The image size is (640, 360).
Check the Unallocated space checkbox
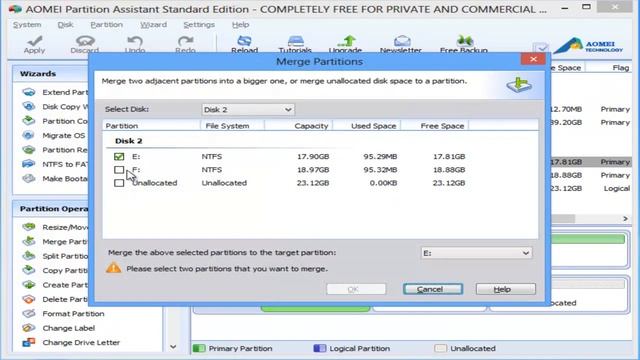[x=119, y=183]
